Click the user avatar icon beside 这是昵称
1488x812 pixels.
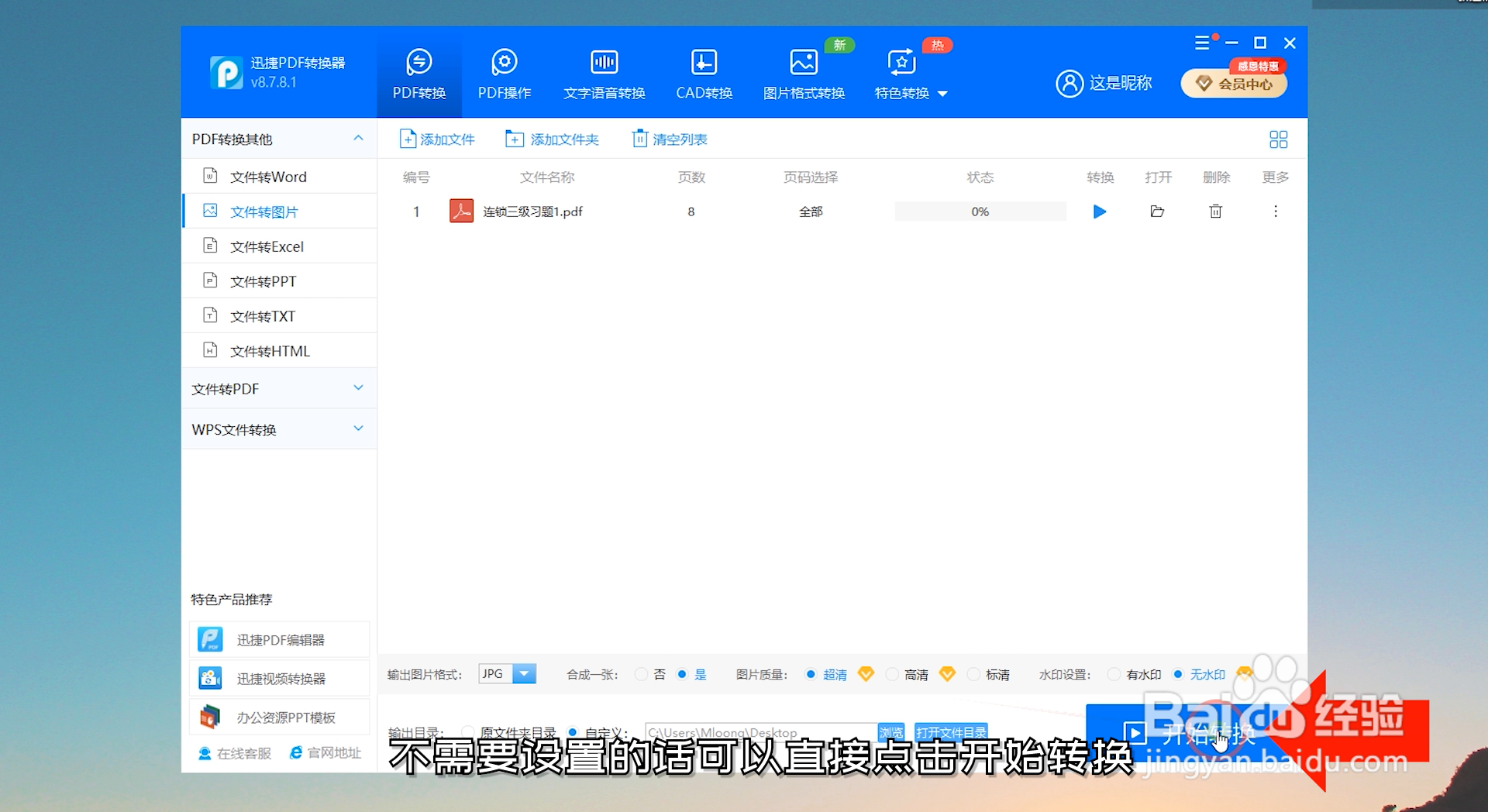1069,83
